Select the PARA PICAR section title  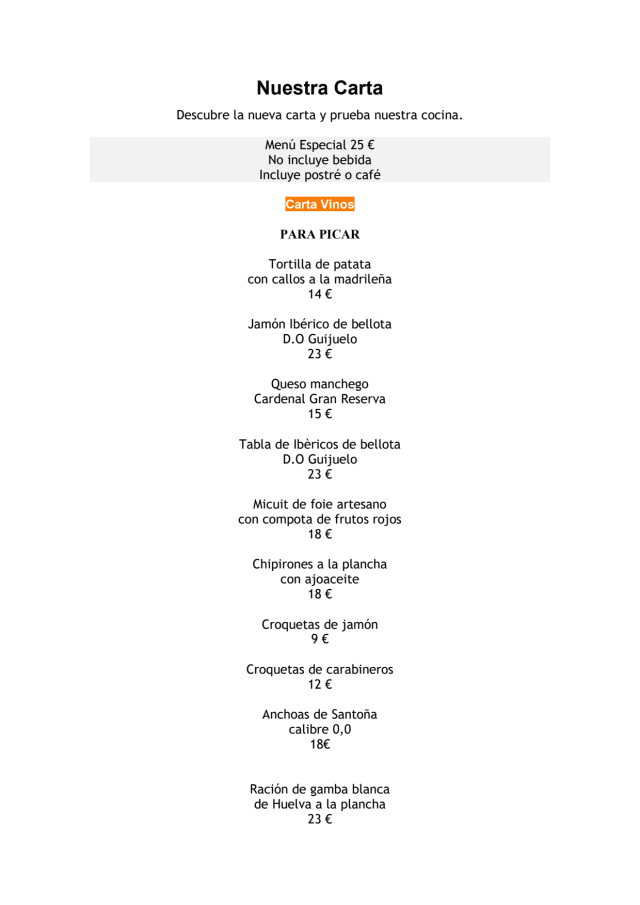[x=319, y=234]
